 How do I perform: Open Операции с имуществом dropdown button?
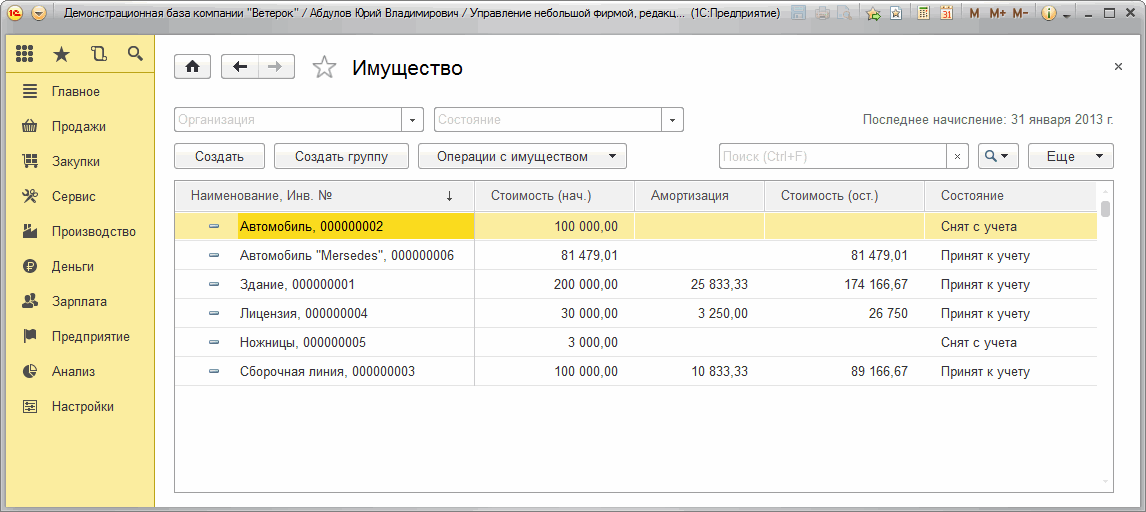523,156
